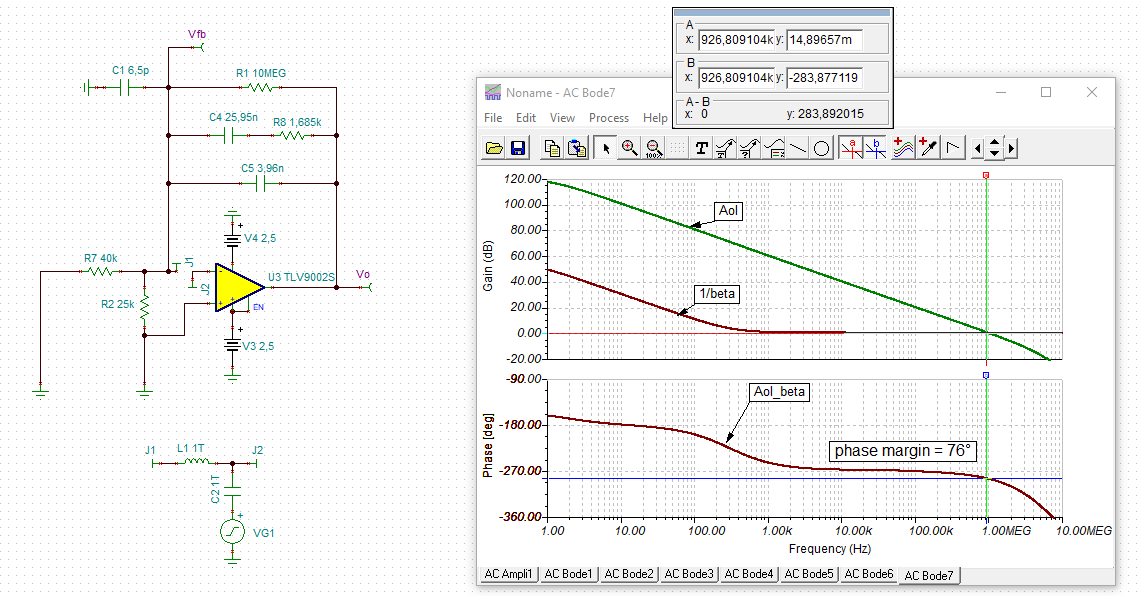Viewport: 1144px width, 596px height.
Task: Click the down arrow move button
Action: click(x=994, y=153)
